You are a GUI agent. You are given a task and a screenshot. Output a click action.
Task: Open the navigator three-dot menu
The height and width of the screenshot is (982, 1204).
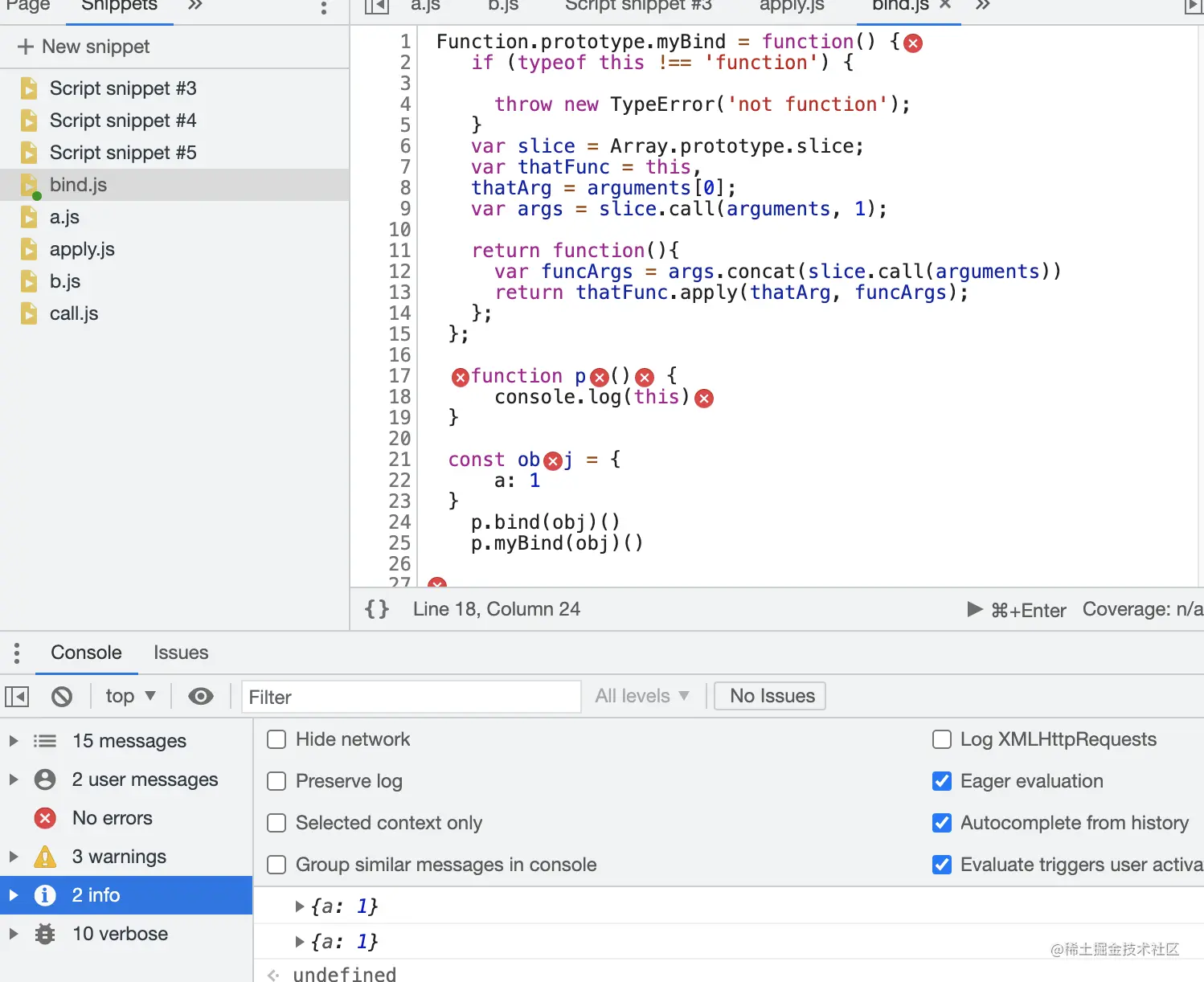(x=324, y=8)
